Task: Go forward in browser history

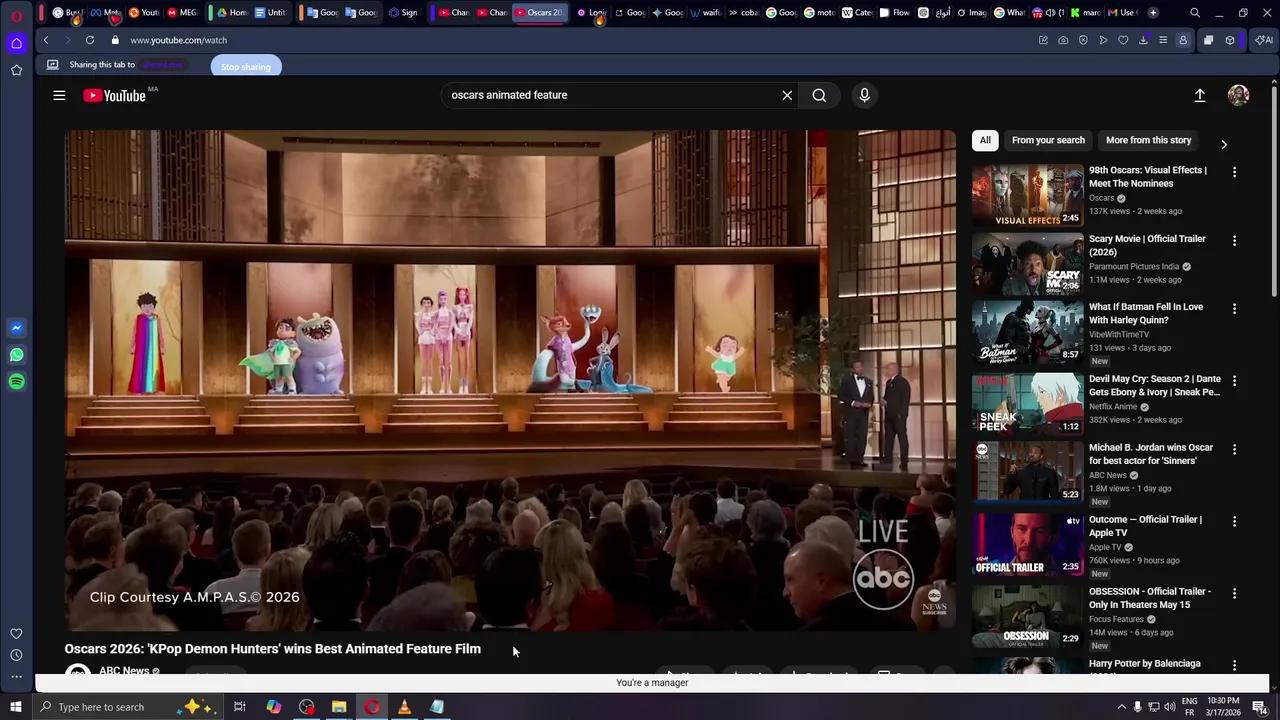Action: 67,40
